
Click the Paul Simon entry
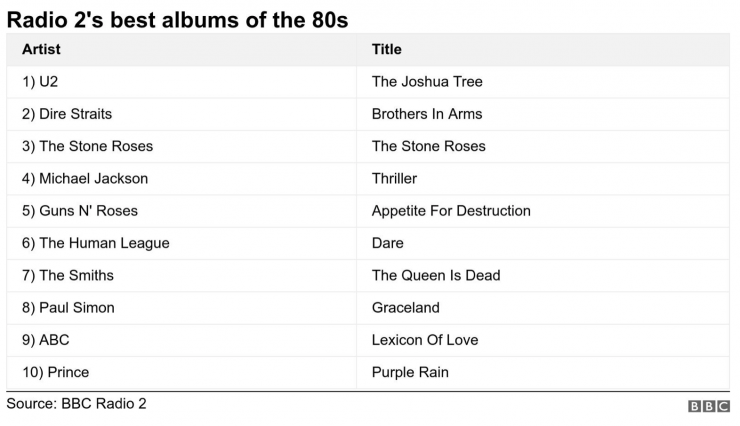tap(68, 308)
